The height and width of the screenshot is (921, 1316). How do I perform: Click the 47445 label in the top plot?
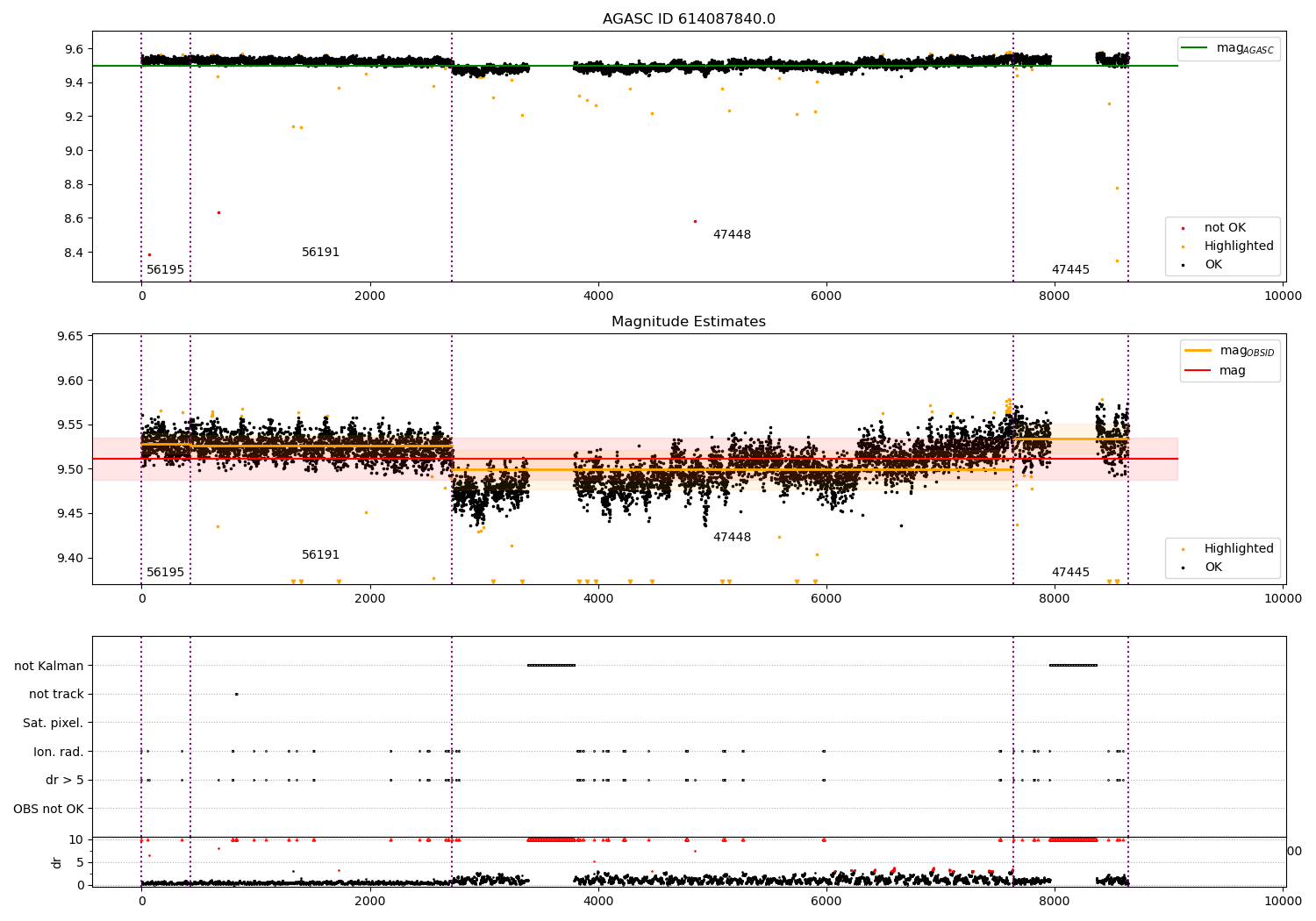[1070, 270]
